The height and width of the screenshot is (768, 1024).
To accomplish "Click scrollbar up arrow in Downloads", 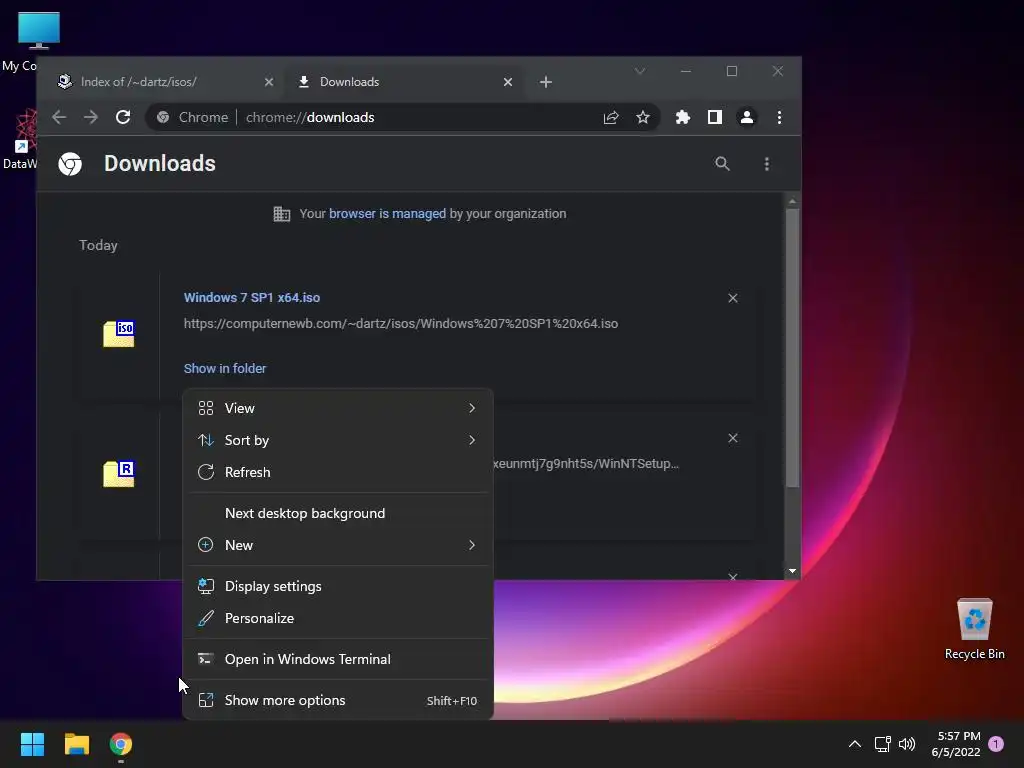I will click(792, 202).
